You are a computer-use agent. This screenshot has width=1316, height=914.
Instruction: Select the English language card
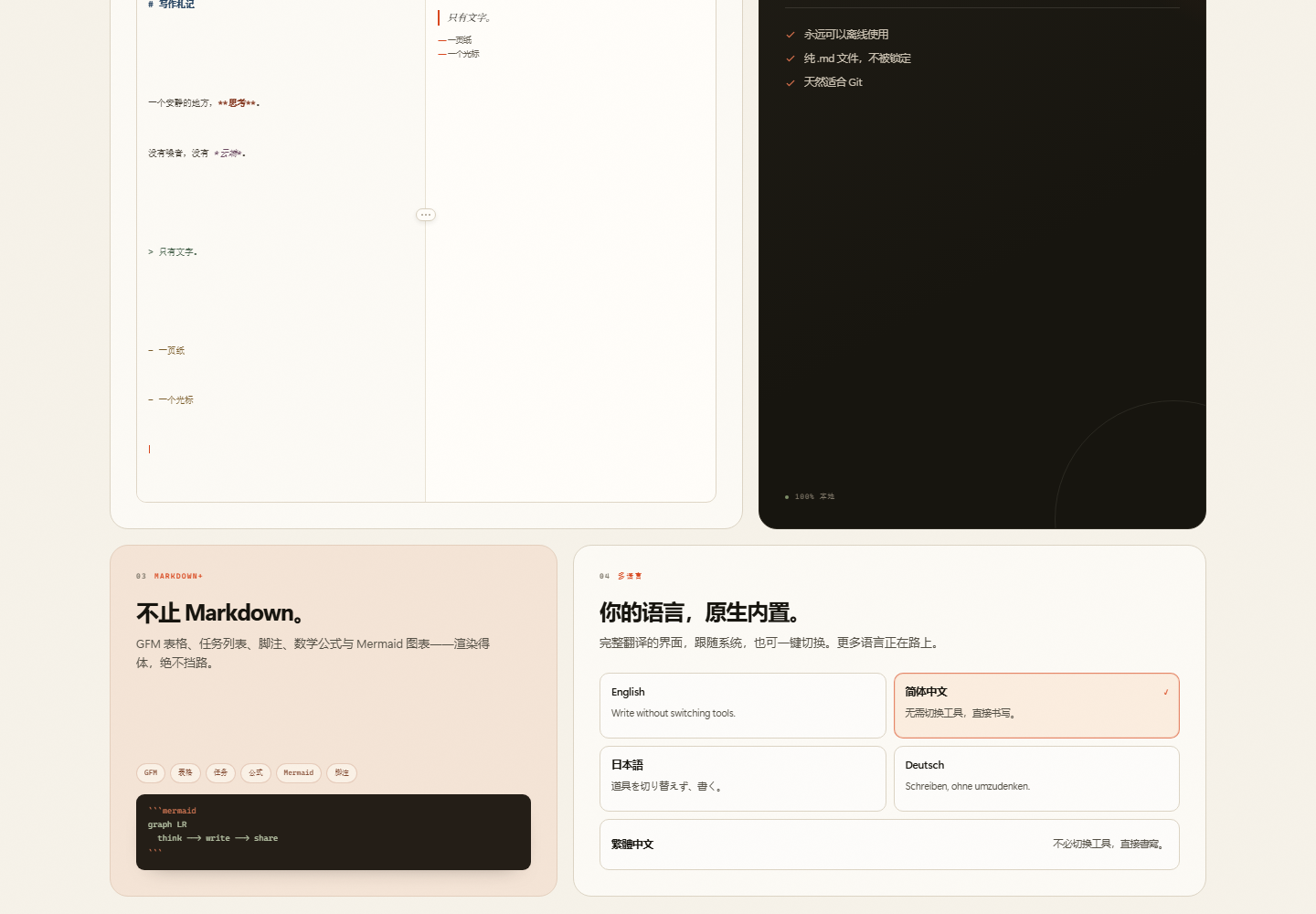(x=743, y=706)
